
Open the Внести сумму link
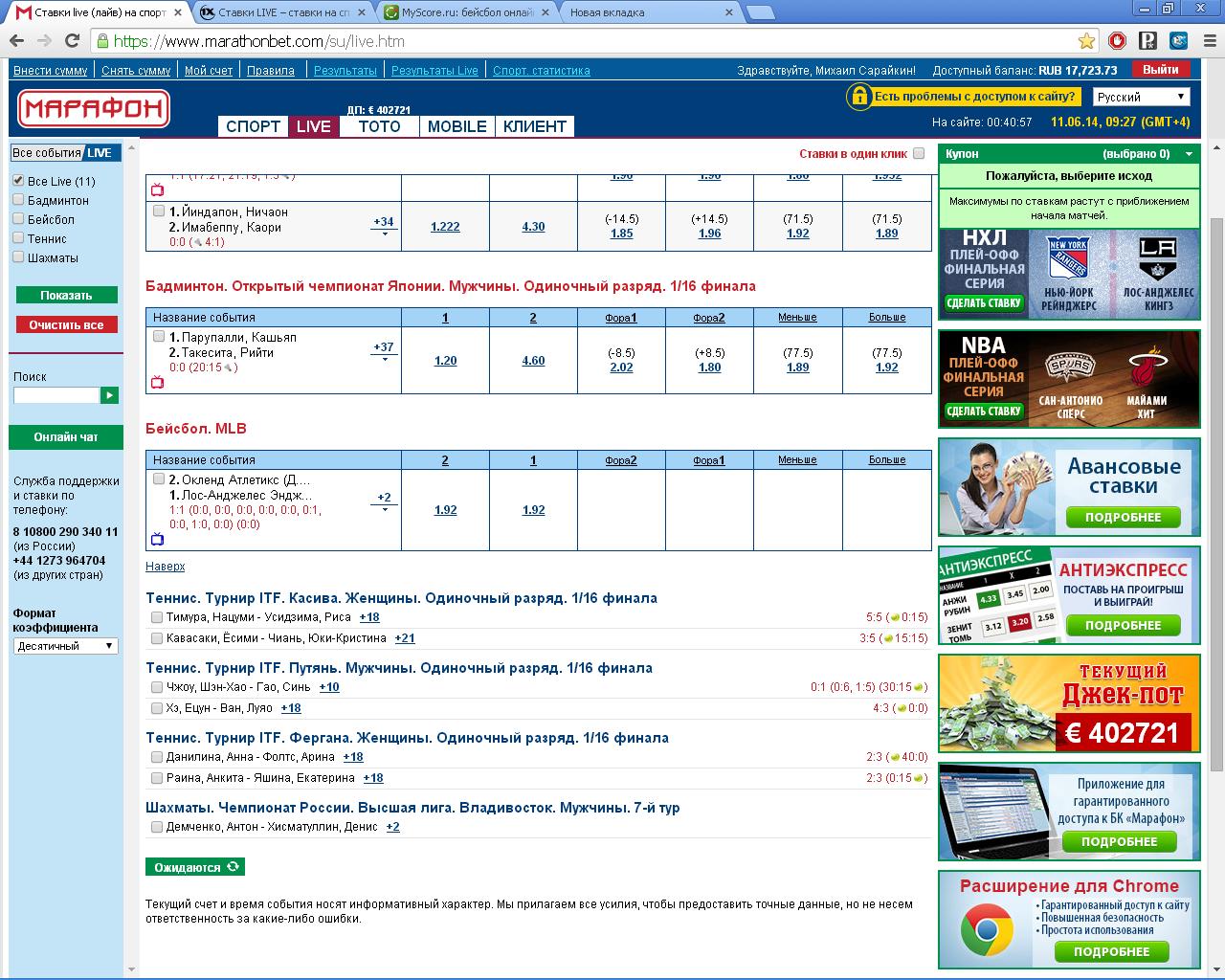(x=51, y=71)
